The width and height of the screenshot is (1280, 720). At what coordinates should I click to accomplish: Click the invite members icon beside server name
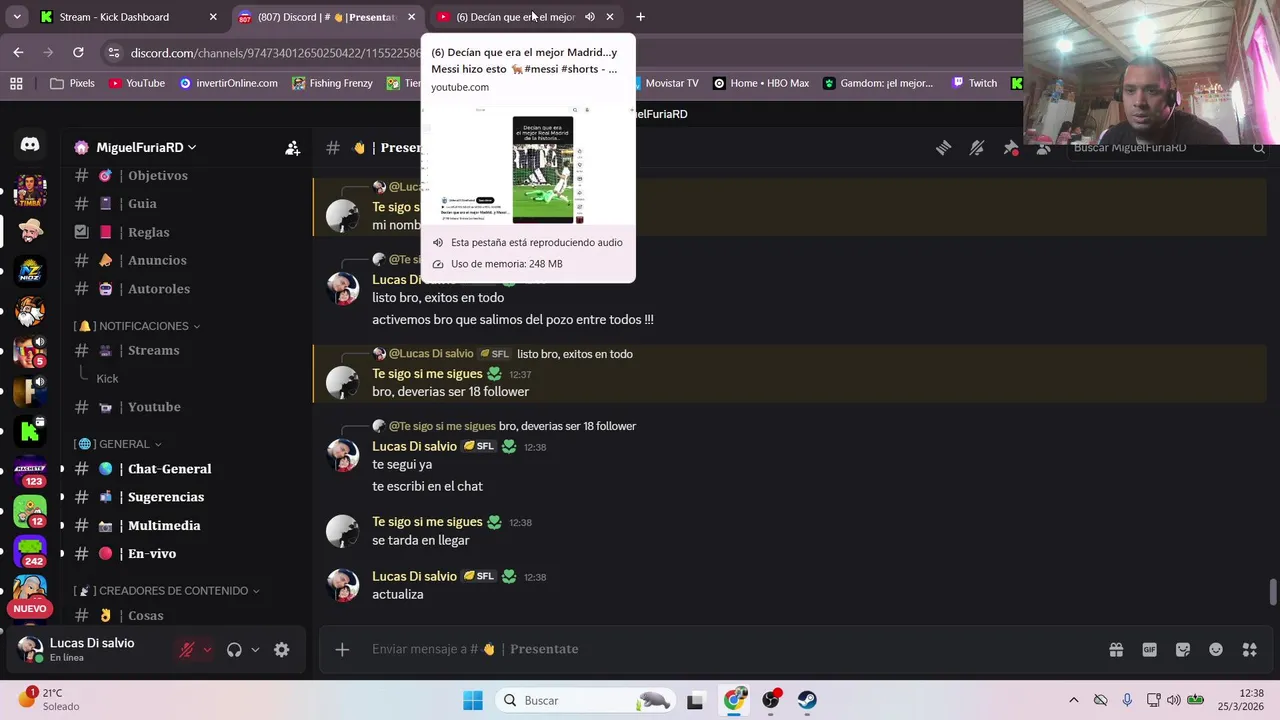click(292, 148)
